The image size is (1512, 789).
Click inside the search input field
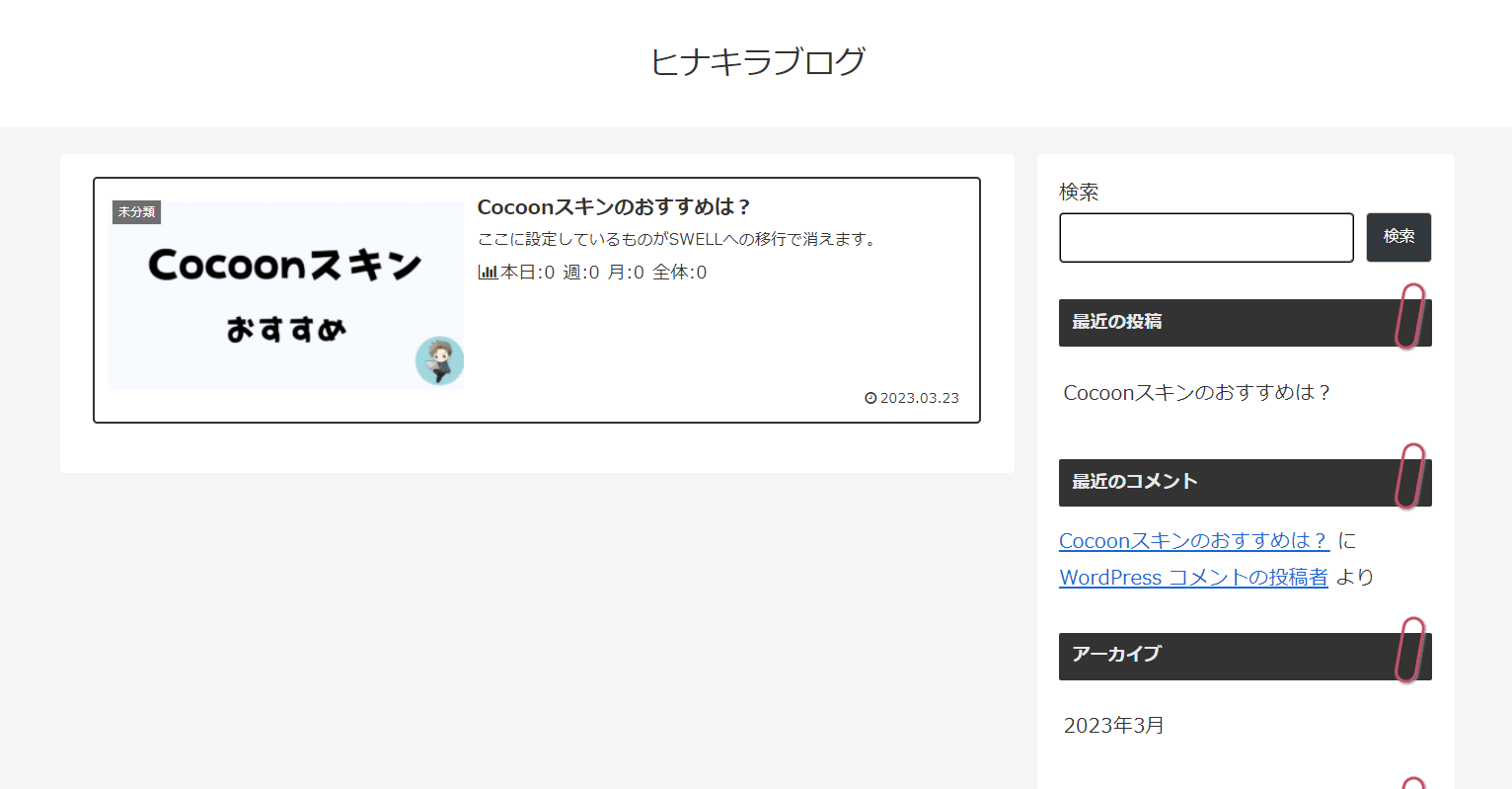coord(1206,237)
